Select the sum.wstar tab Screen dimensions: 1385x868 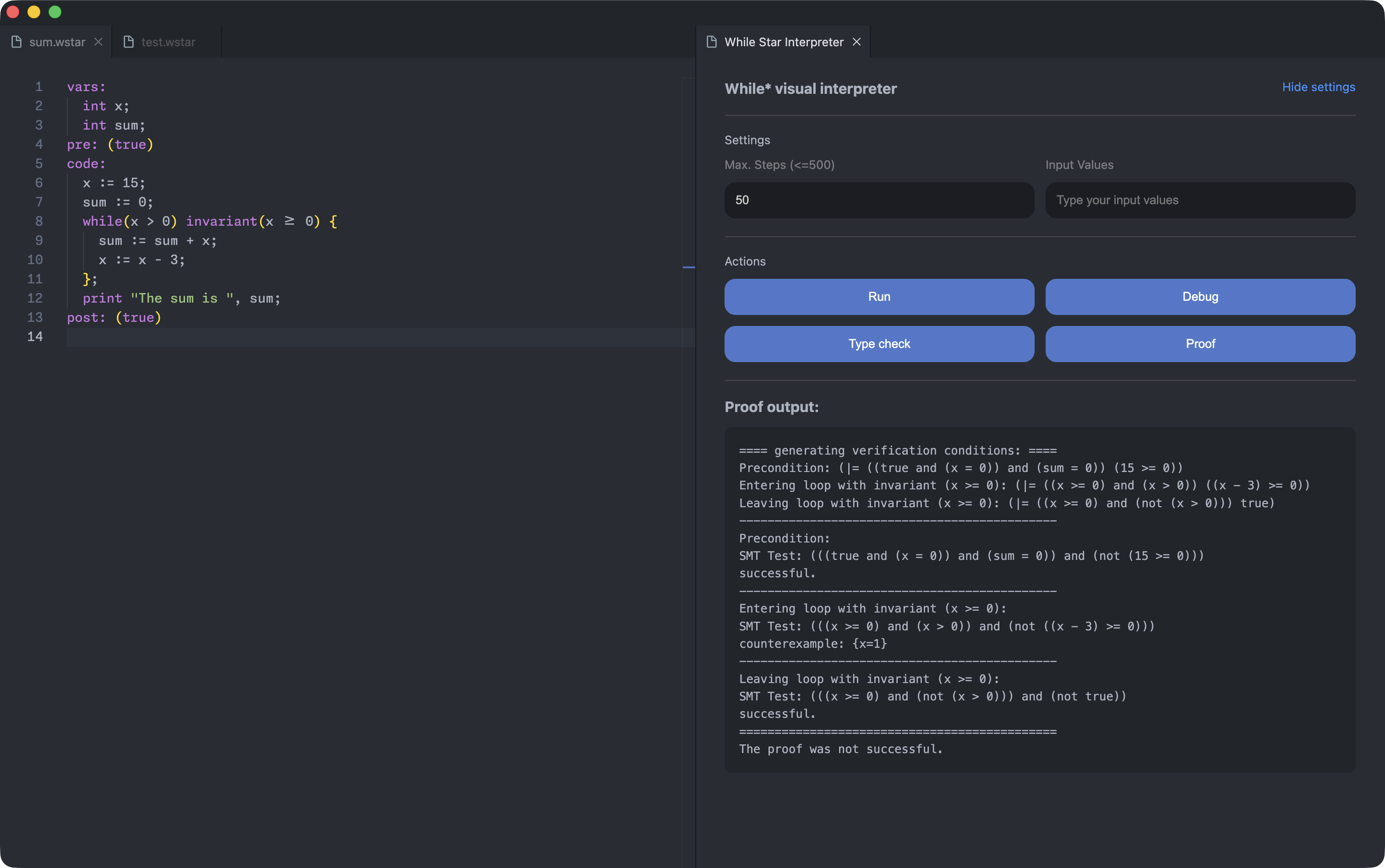click(x=57, y=42)
